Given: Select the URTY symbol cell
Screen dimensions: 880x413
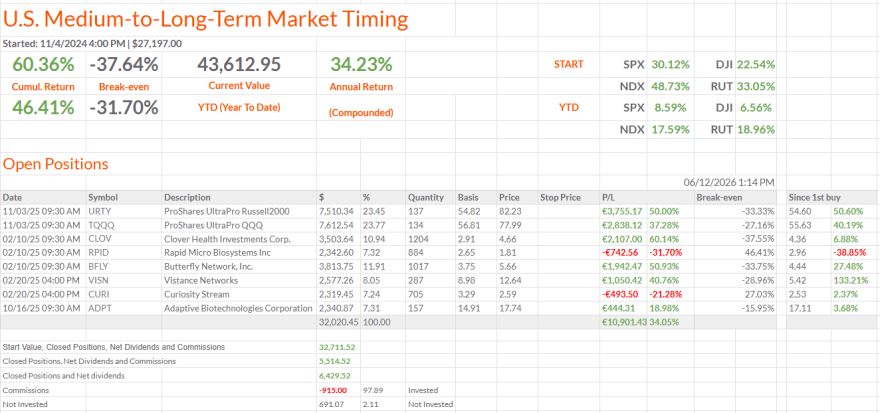Looking at the screenshot, I should click(100, 212).
